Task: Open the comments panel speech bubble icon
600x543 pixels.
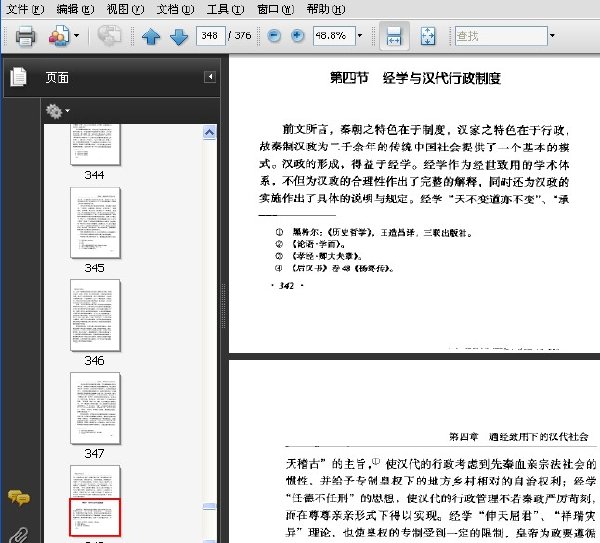Action: (x=18, y=497)
